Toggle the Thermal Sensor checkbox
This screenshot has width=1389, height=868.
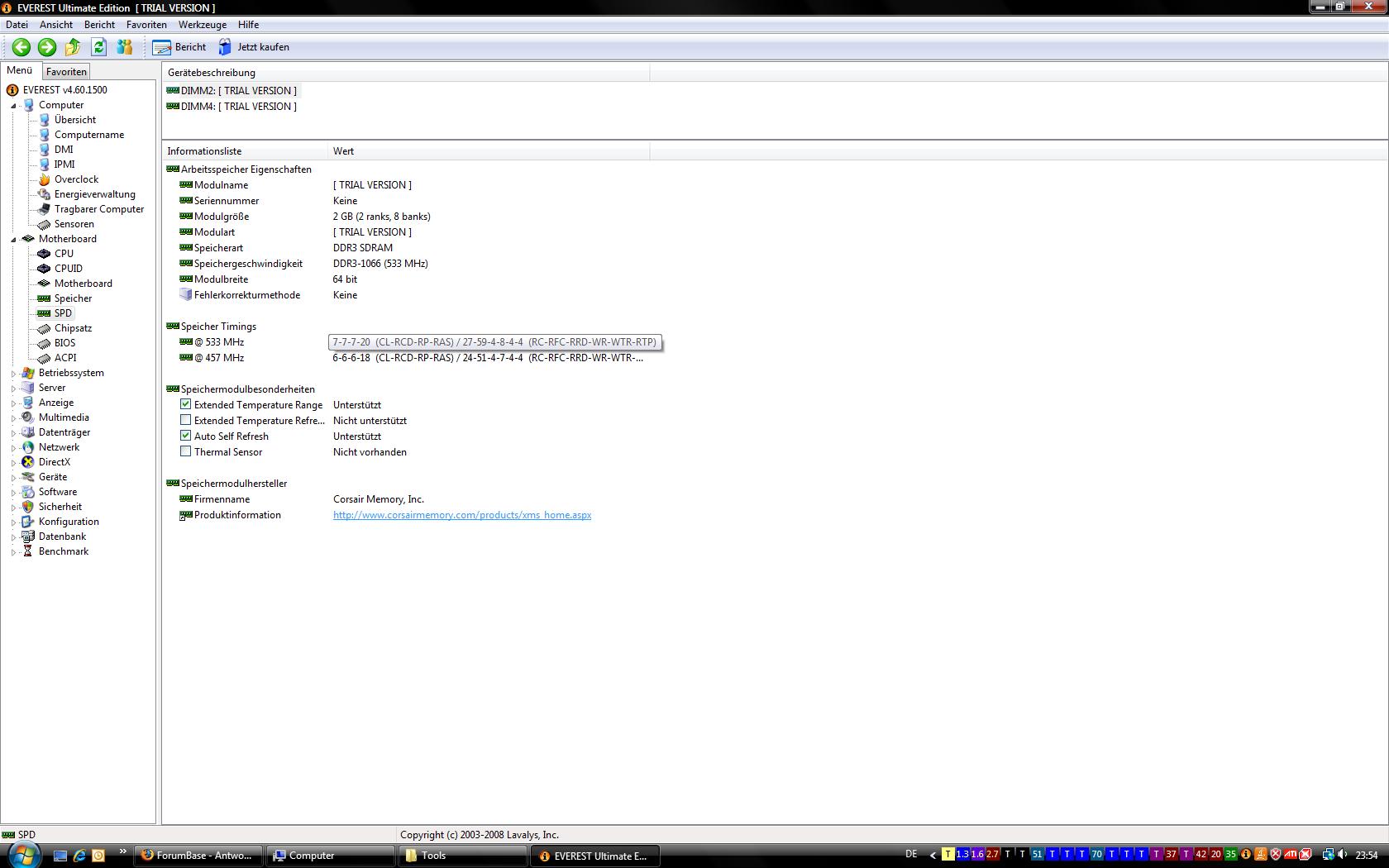(x=186, y=452)
